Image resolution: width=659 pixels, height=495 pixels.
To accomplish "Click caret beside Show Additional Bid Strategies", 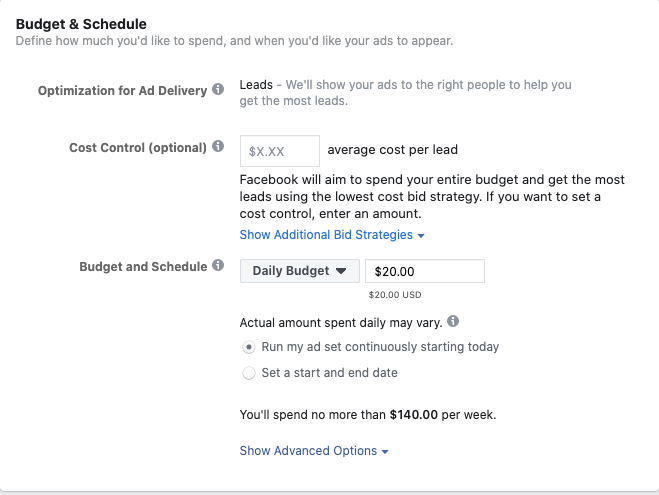I will tap(421, 236).
